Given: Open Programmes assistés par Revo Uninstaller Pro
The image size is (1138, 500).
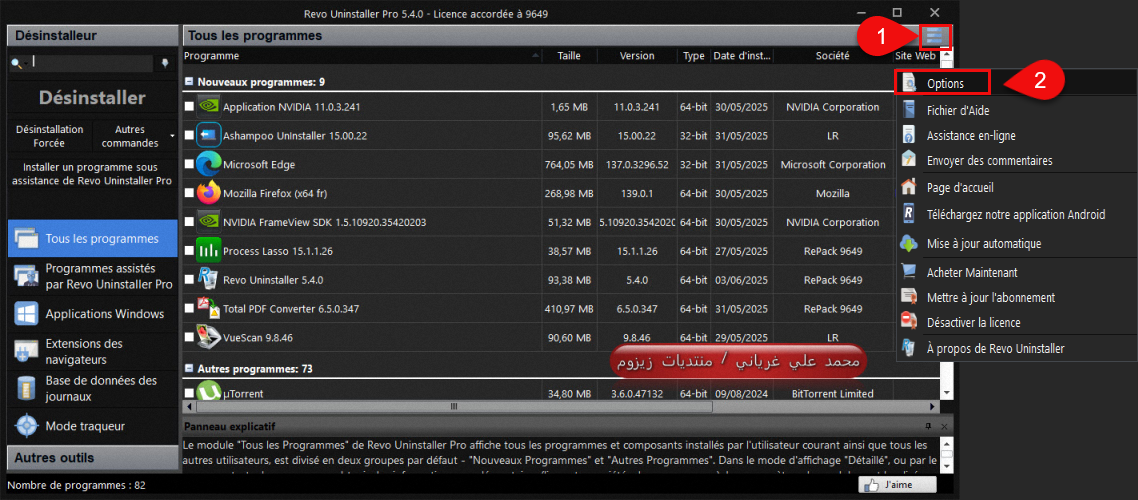Looking at the screenshot, I should [92, 276].
